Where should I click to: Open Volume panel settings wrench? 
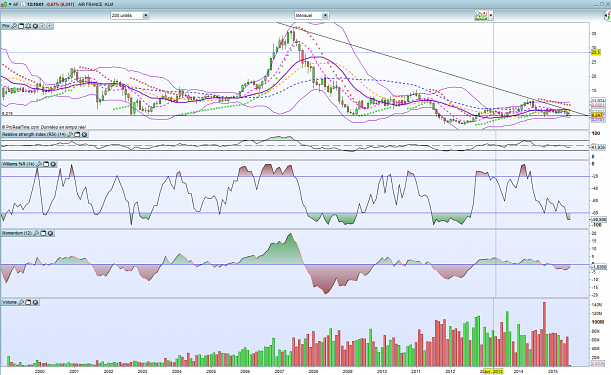click(21, 302)
